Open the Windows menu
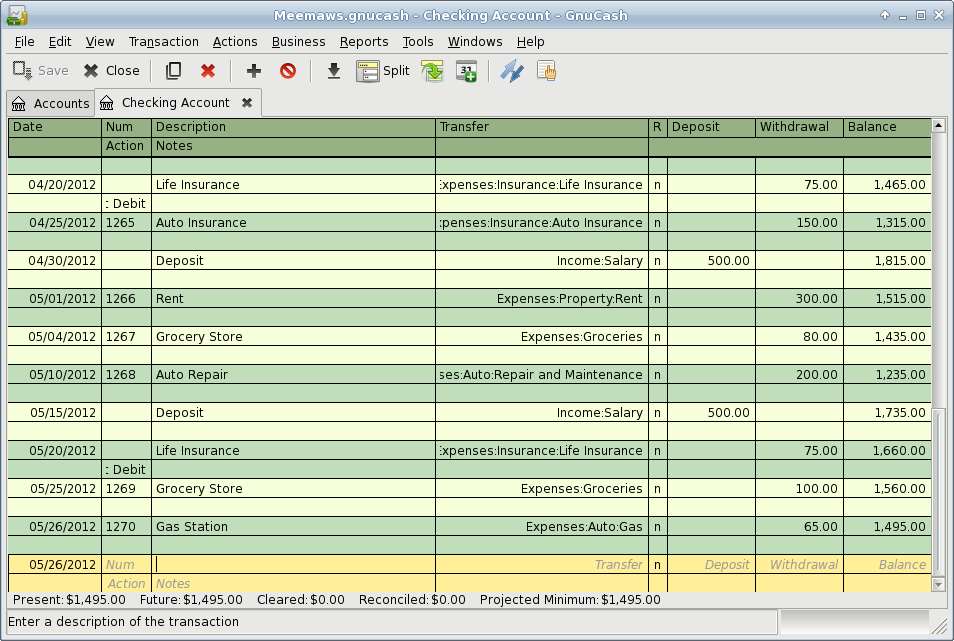 [x=475, y=41]
